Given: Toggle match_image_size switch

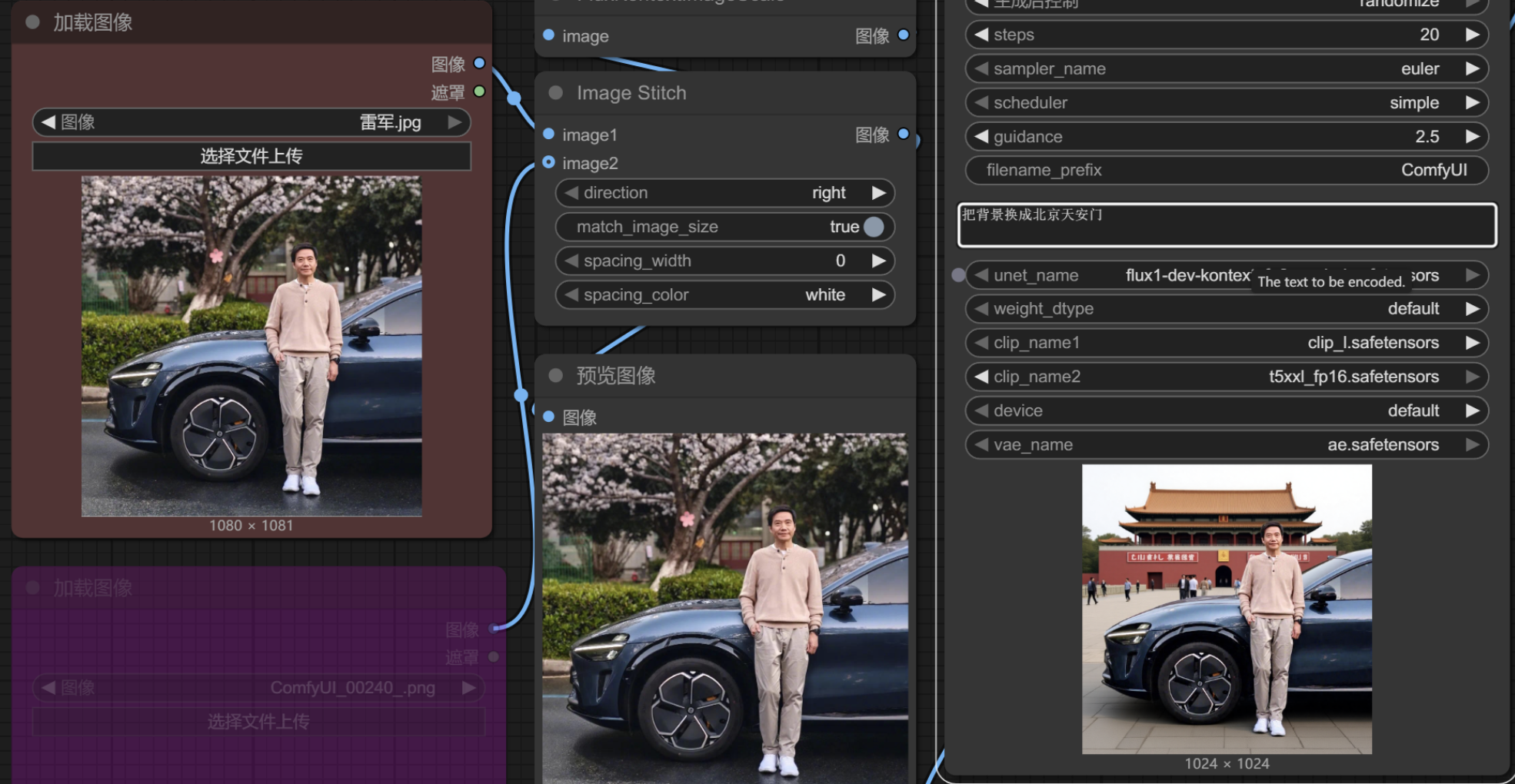Looking at the screenshot, I should [x=874, y=227].
